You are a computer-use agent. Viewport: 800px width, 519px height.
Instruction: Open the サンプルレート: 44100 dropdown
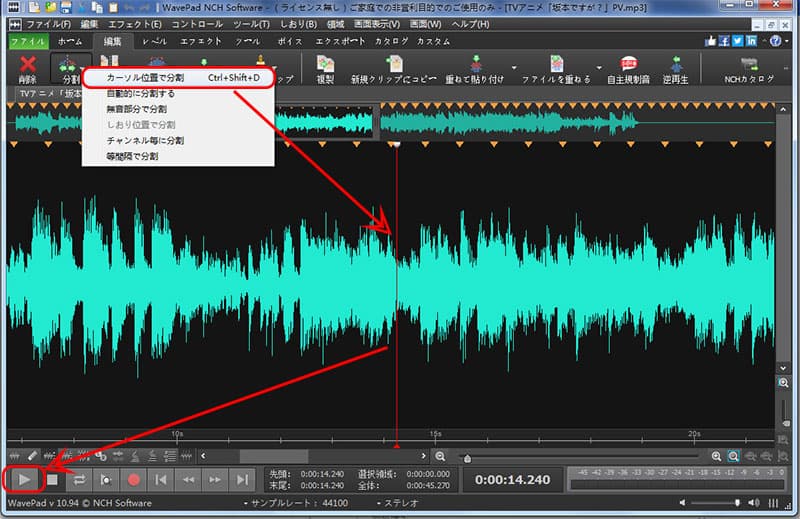pos(296,503)
